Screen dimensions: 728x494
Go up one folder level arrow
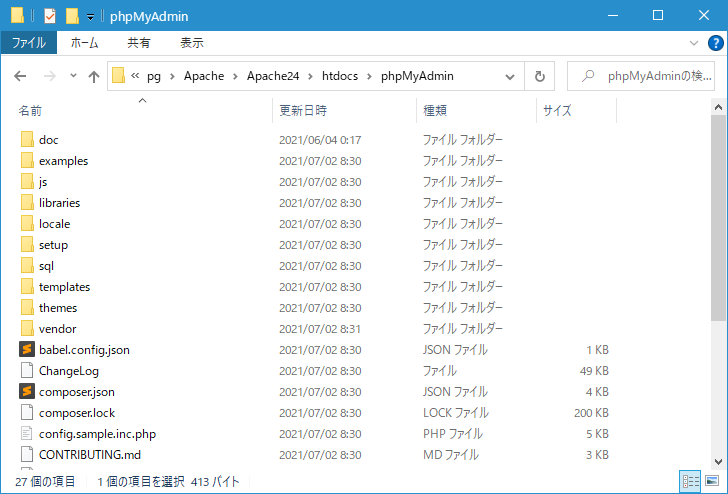click(x=94, y=76)
